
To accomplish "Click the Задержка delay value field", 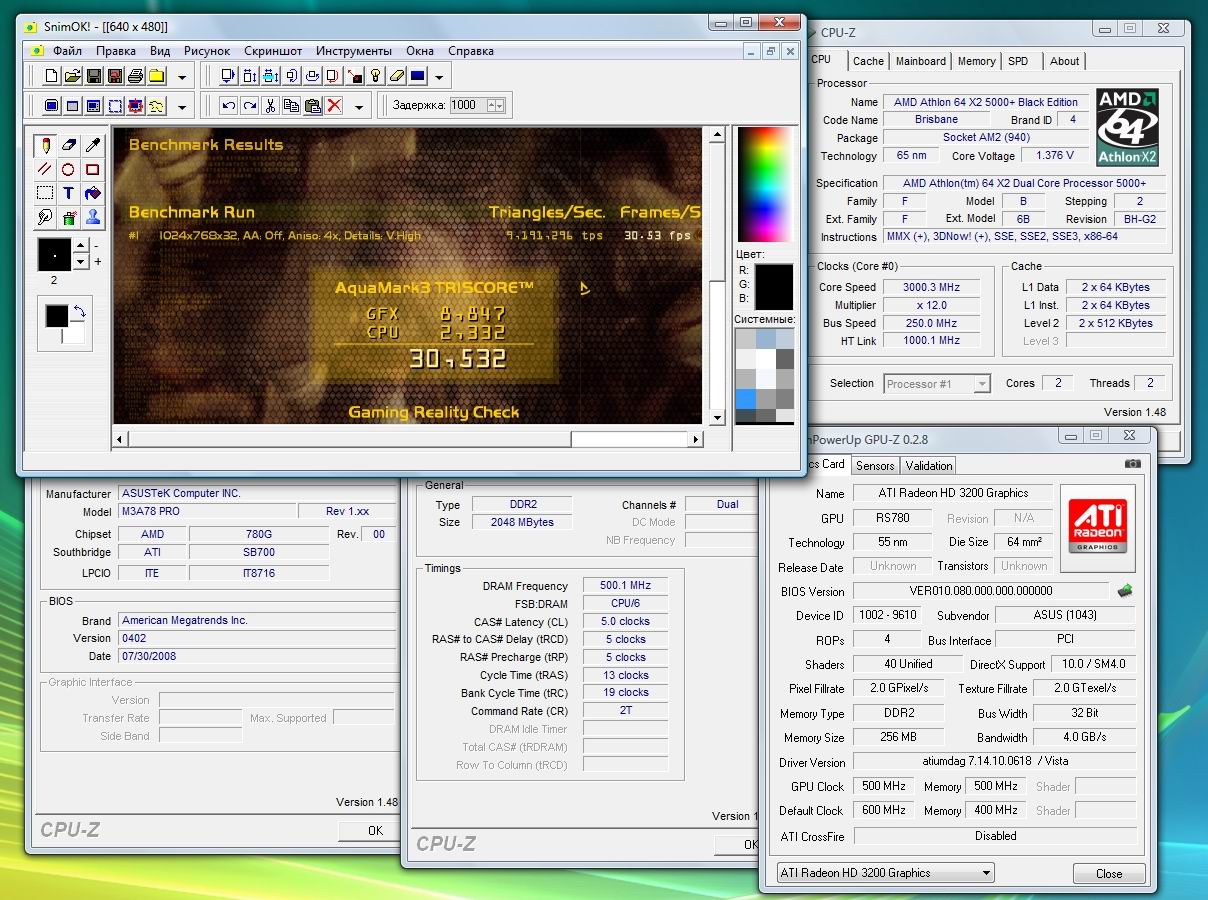I will pos(467,105).
